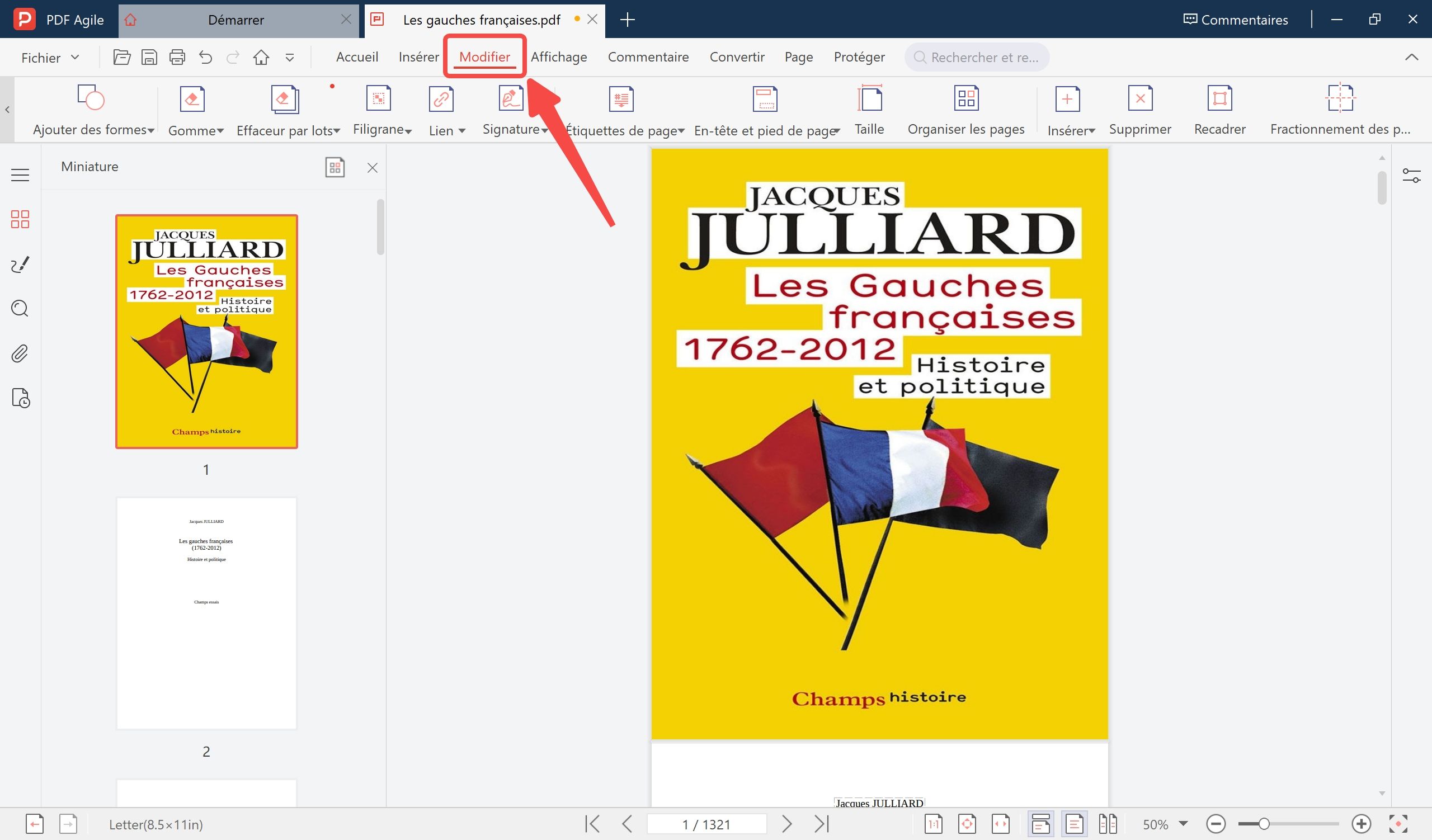Open properties panel on right edge
This screenshot has height=840, width=1432.
tap(1411, 176)
